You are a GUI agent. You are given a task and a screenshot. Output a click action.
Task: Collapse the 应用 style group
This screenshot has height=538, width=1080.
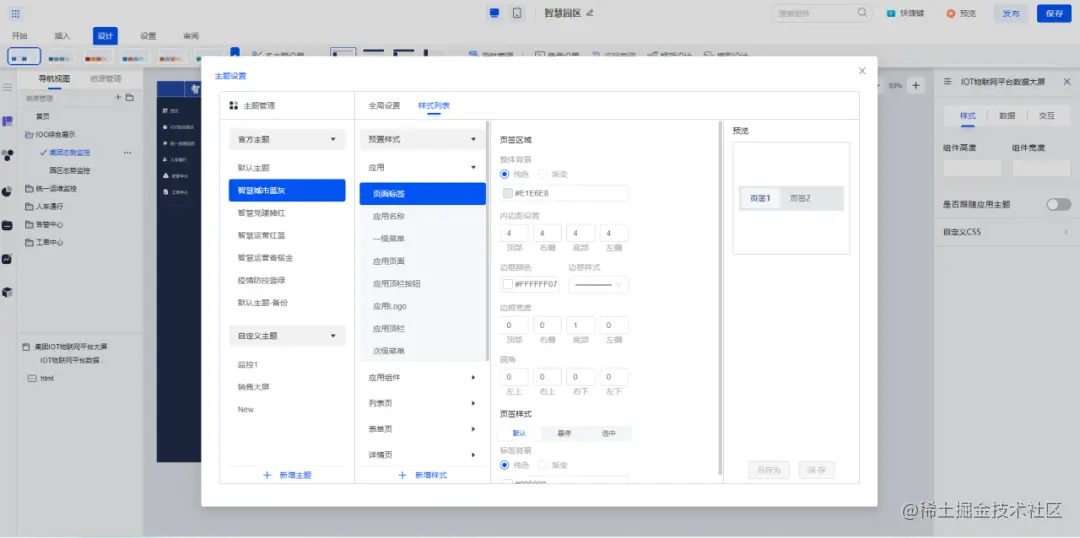tap(422, 167)
